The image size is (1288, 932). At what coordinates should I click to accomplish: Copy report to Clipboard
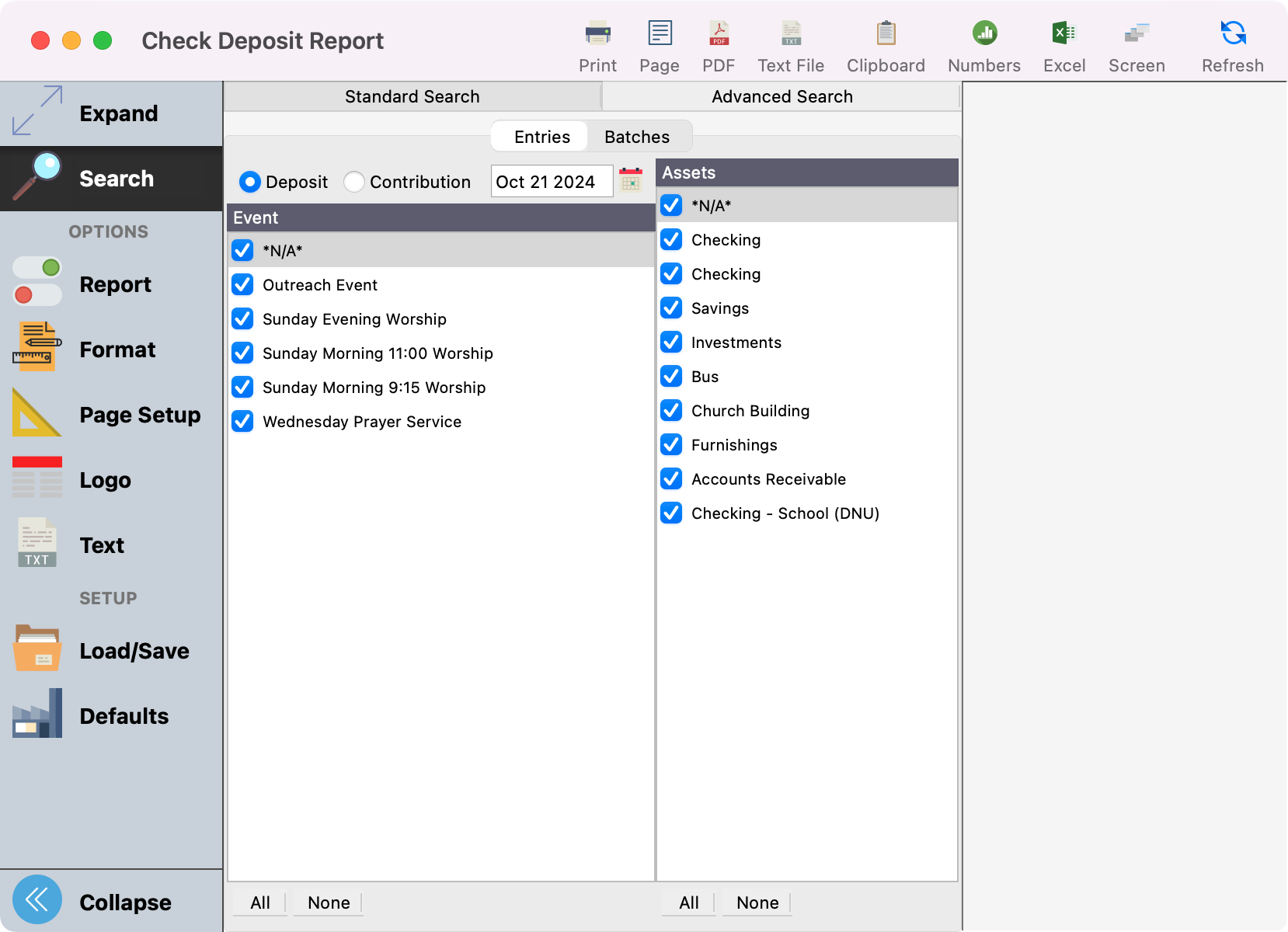pyautogui.click(x=885, y=43)
